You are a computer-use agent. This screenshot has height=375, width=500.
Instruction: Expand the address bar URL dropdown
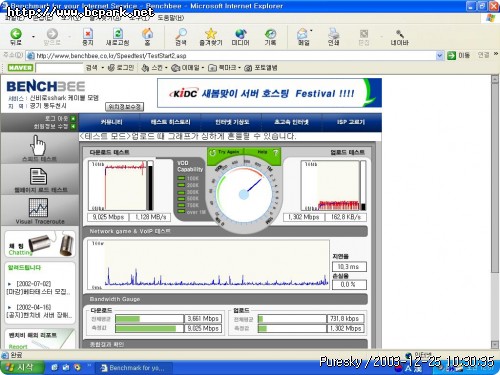[440, 56]
